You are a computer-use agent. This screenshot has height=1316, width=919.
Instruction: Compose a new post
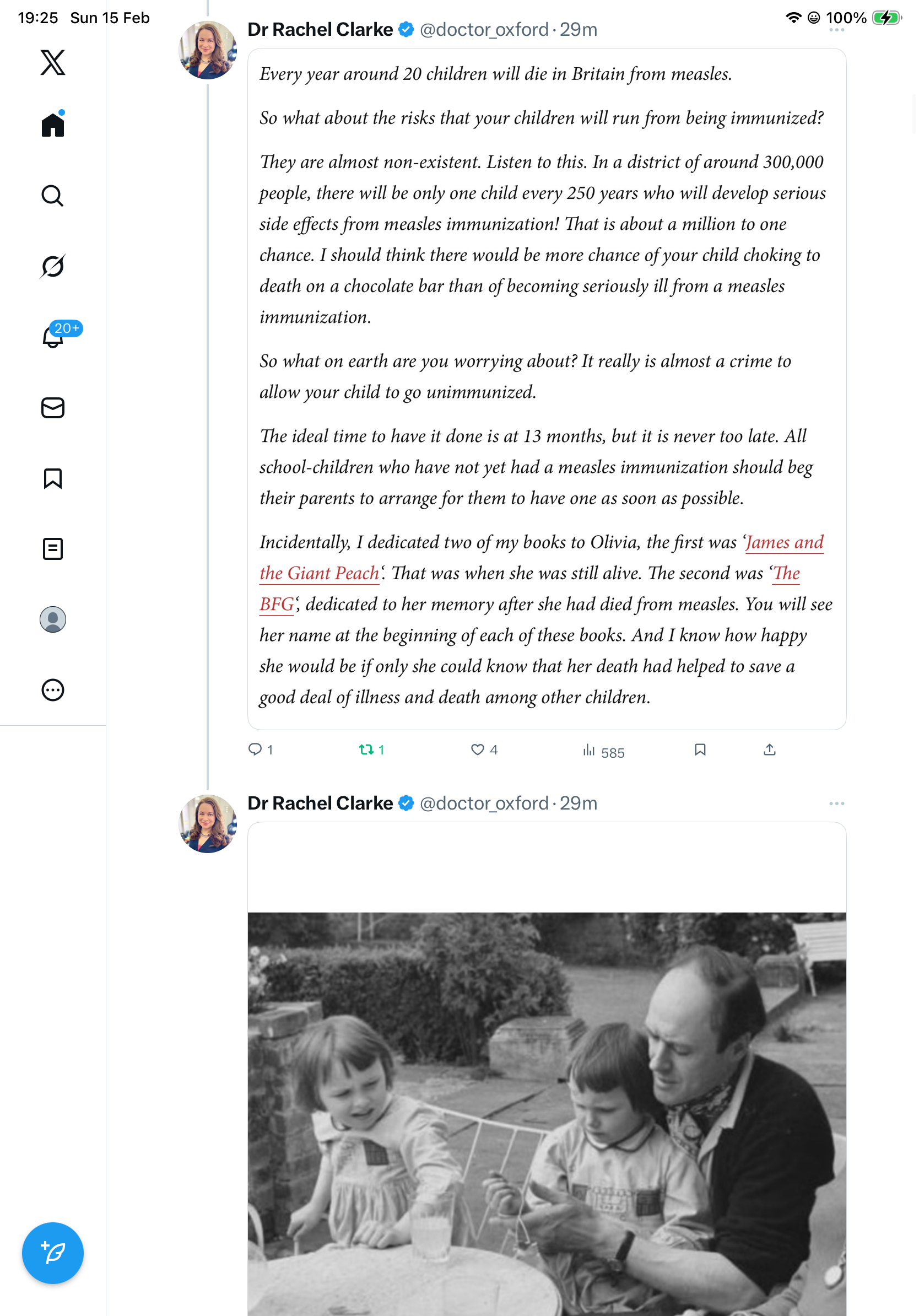(53, 1253)
